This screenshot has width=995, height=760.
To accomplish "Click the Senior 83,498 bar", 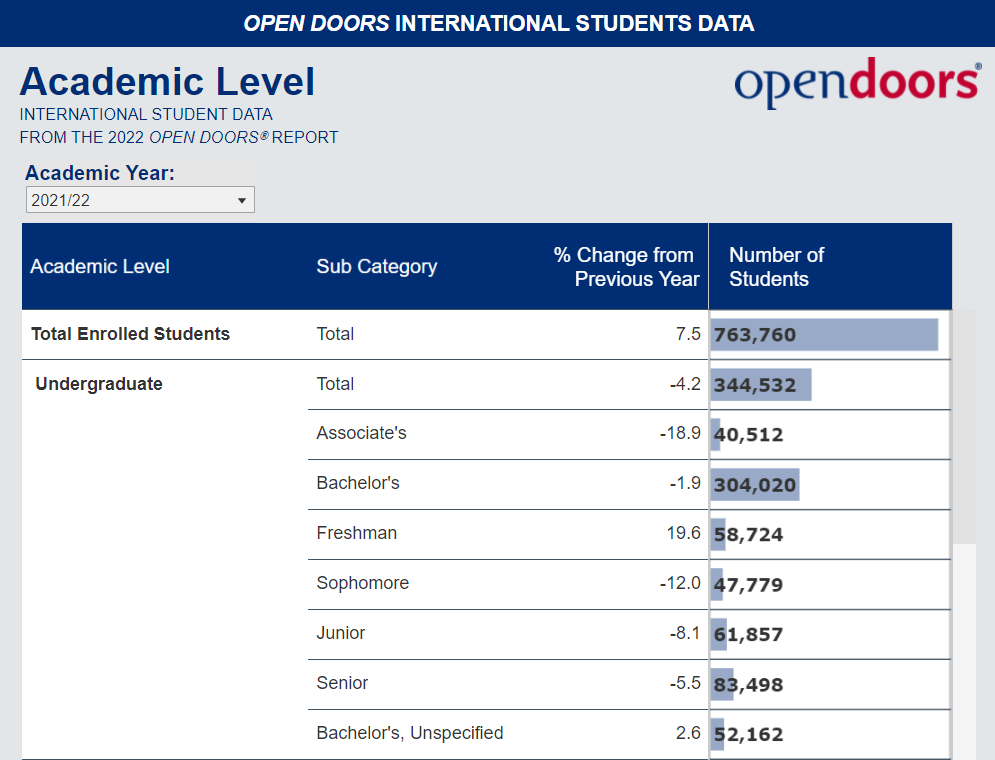I will click(x=722, y=685).
